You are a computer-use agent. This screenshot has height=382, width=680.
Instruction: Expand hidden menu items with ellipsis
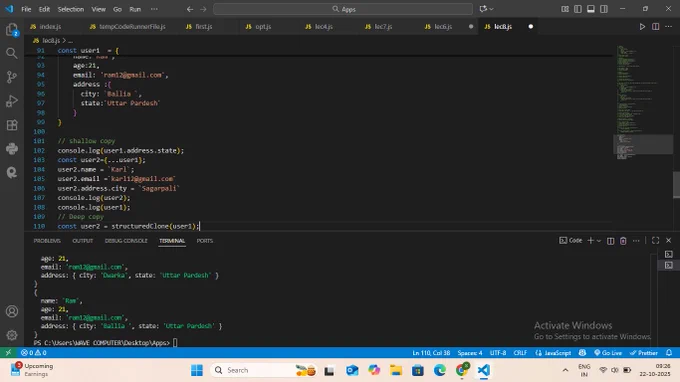pyautogui.click(x=154, y=9)
